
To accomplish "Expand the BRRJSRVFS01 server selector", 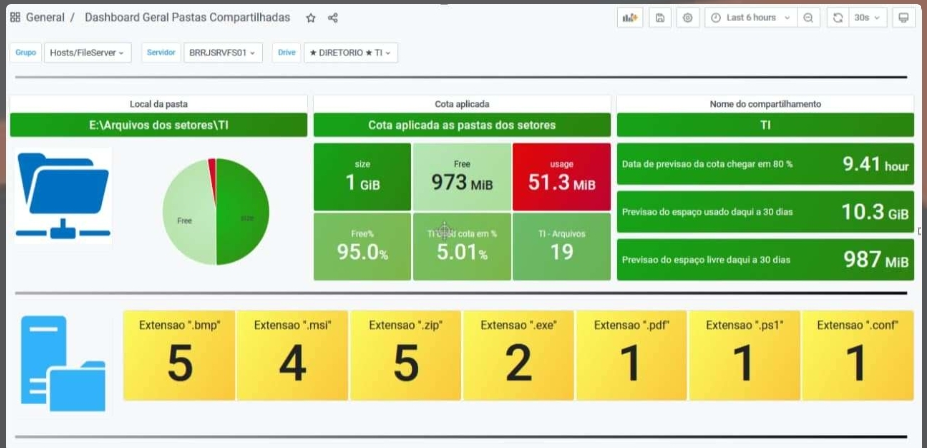I will pos(222,52).
